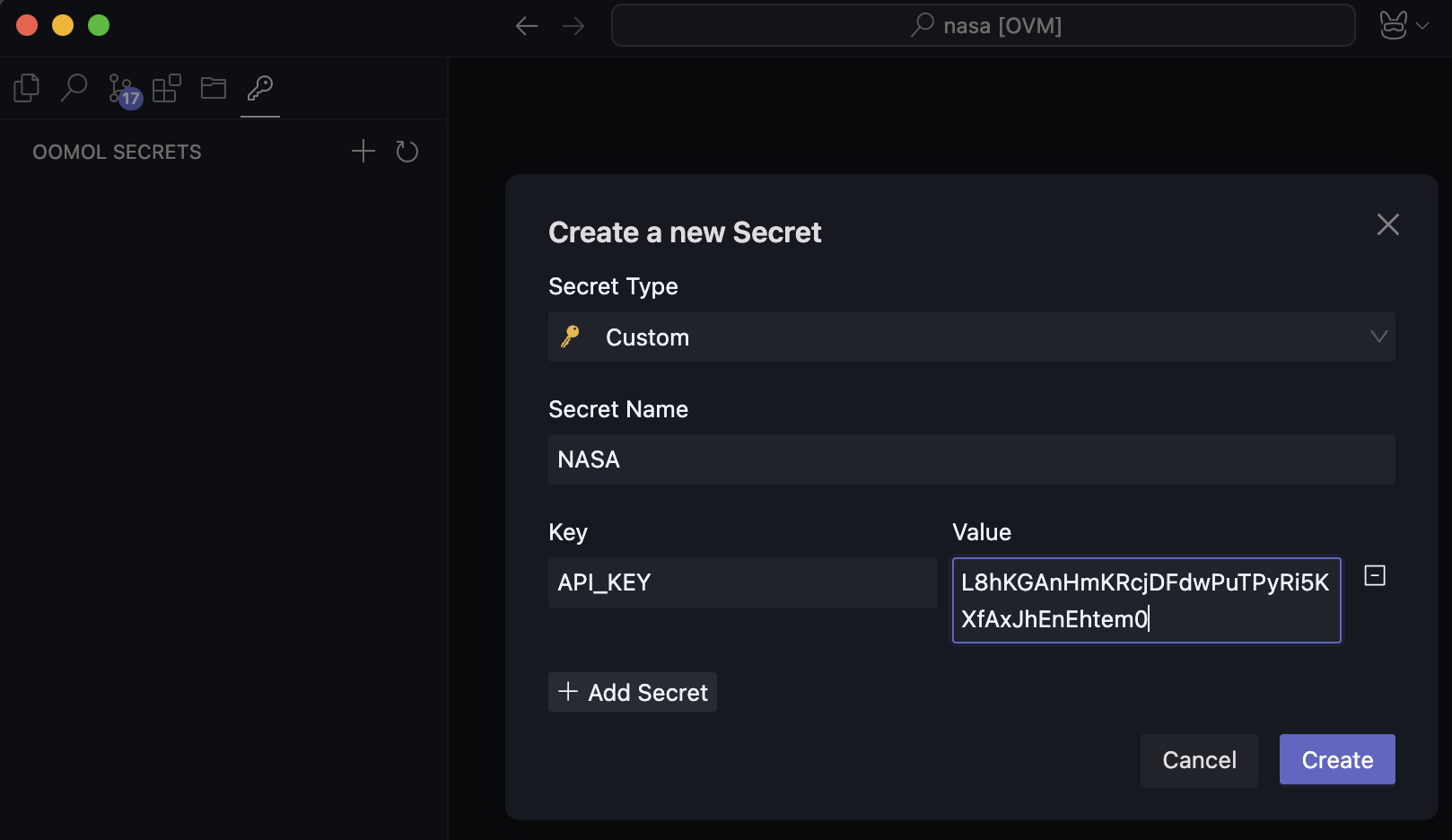Image resolution: width=1452 pixels, height=840 pixels.
Task: Click the folder icon in activity bar
Action: (x=214, y=88)
